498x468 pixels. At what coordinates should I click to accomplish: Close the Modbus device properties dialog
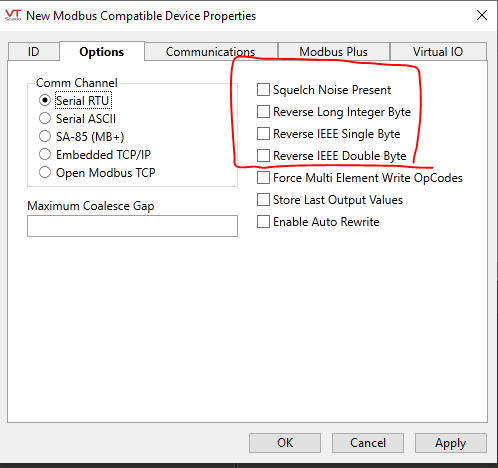(x=482, y=15)
